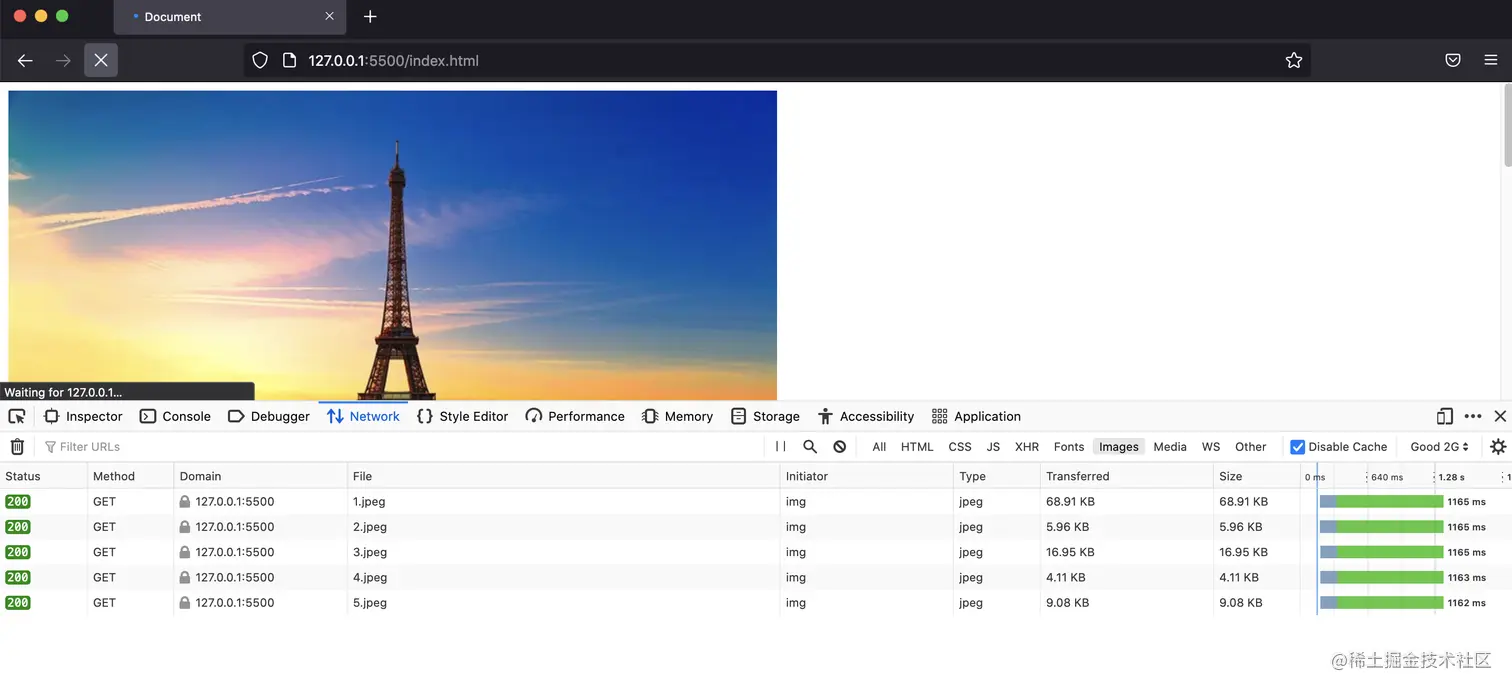
Task: Sort by the Type column header
Action: coord(996,476)
